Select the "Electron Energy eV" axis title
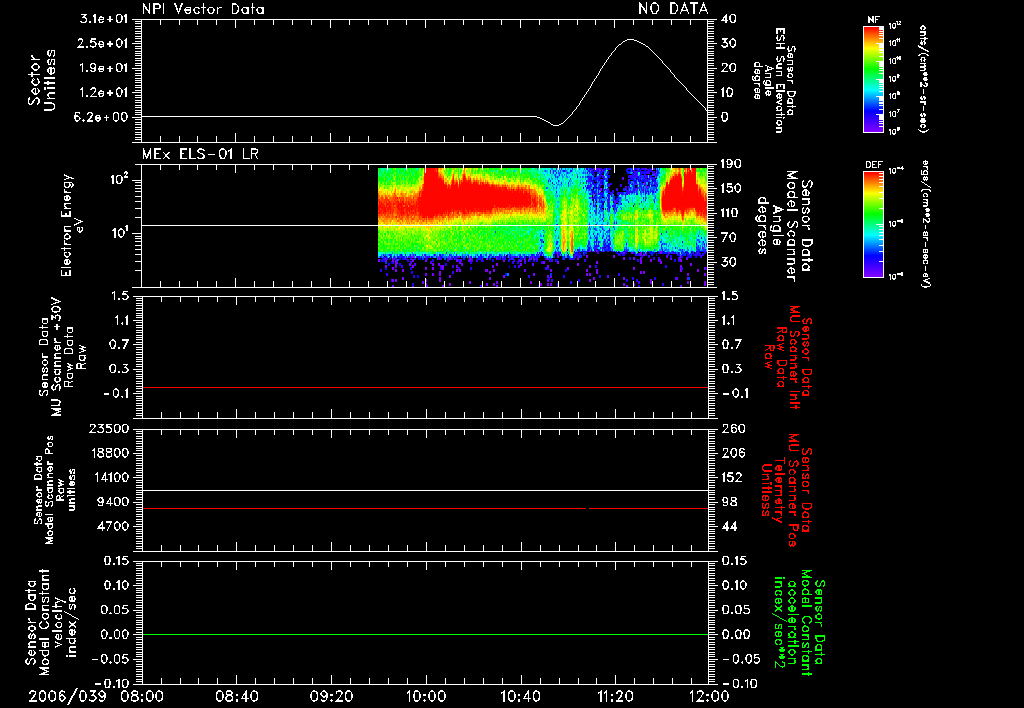 [x=71, y=225]
